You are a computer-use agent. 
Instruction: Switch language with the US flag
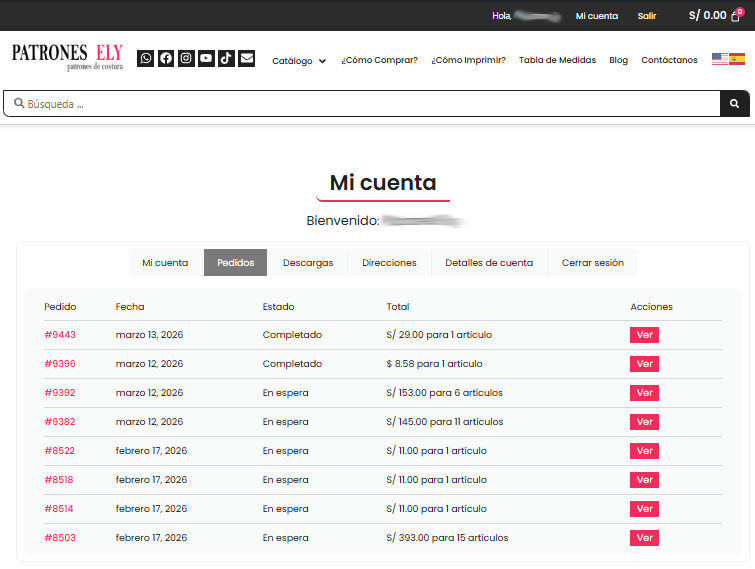(720, 59)
